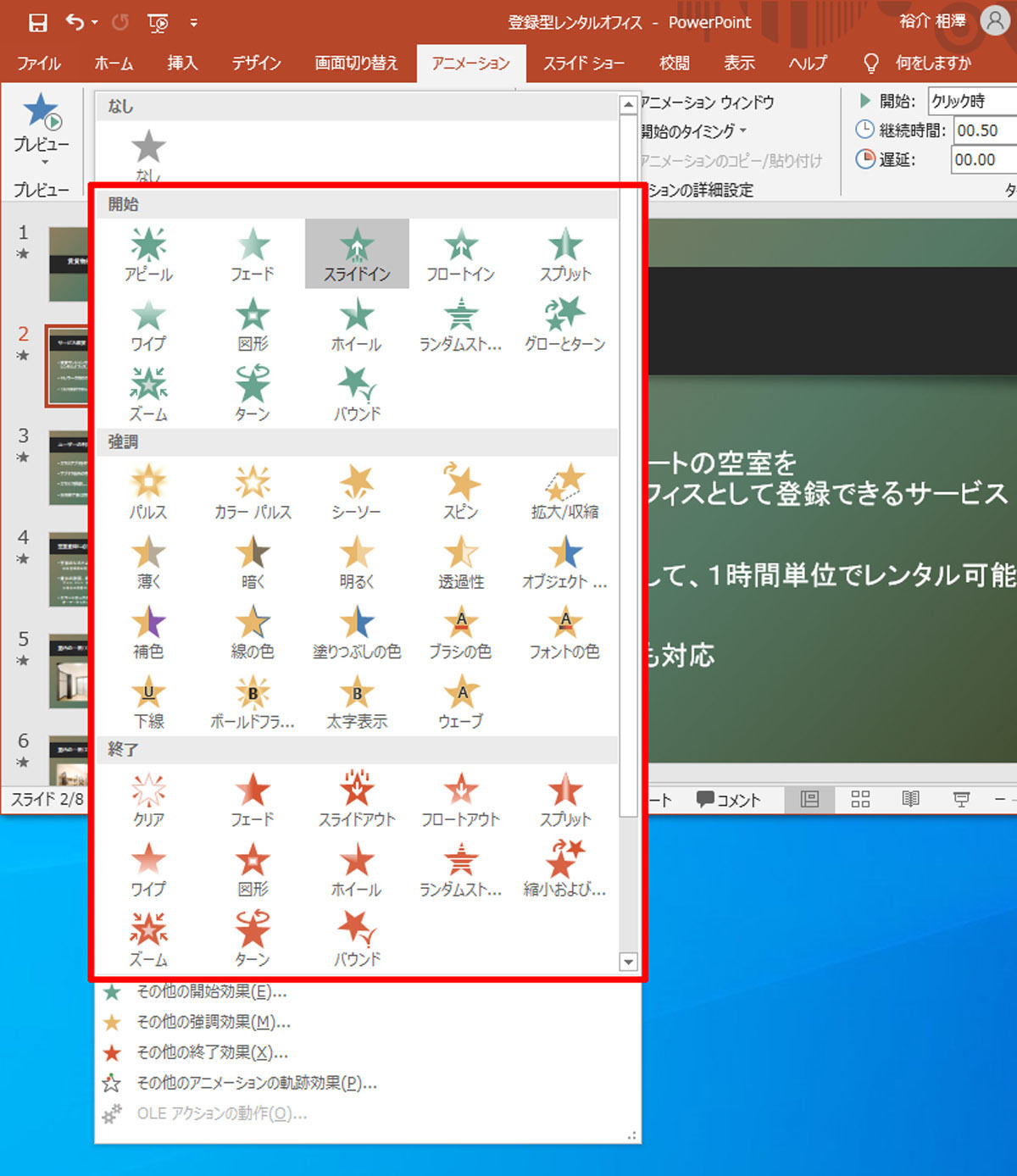Expand the 開始のタイミング dropdown

click(x=694, y=131)
